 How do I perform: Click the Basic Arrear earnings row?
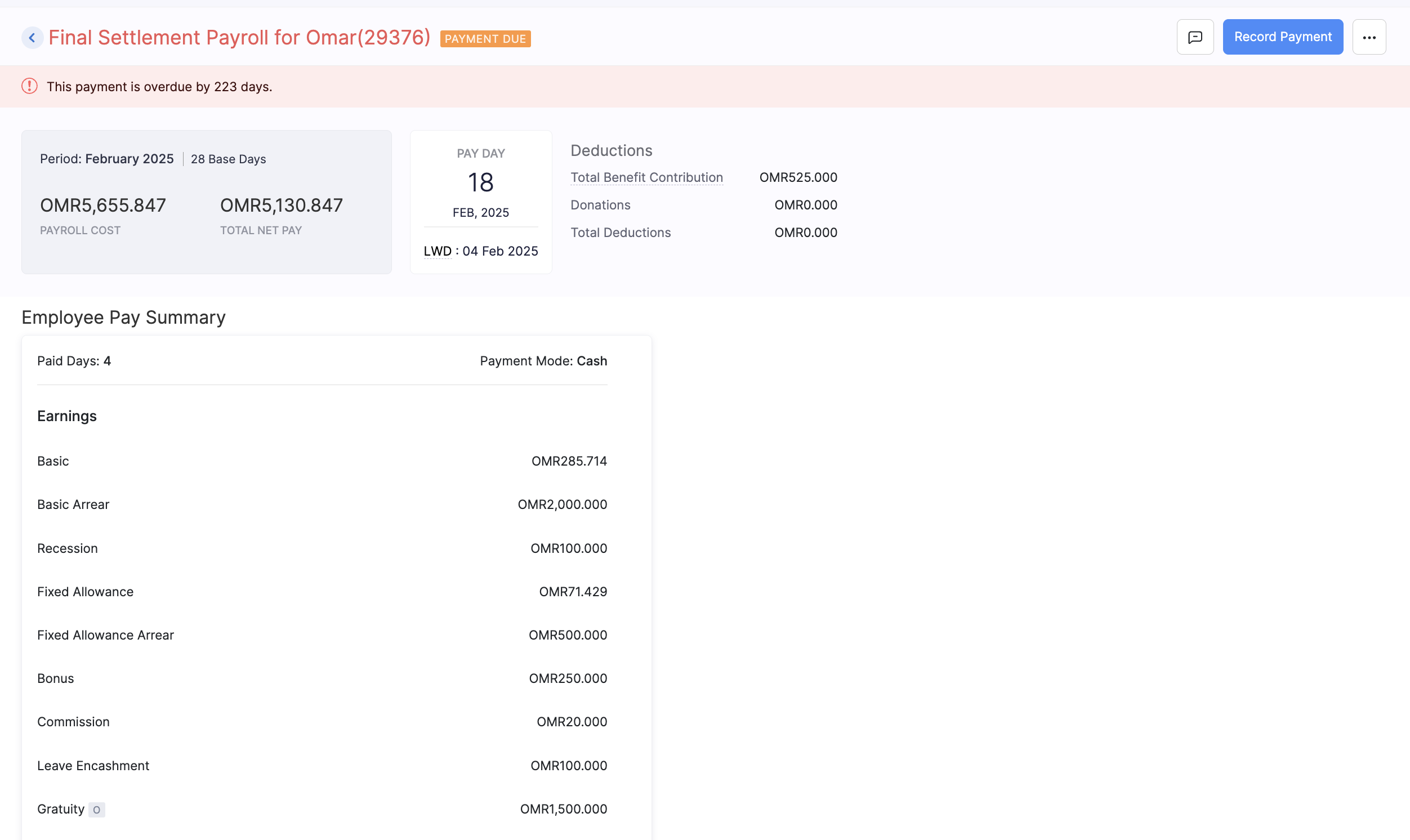pyautogui.click(x=73, y=504)
